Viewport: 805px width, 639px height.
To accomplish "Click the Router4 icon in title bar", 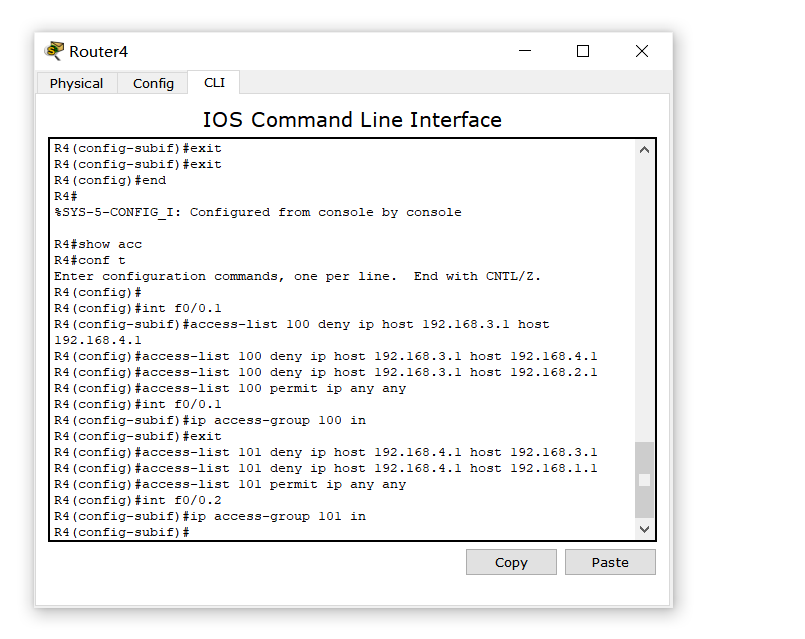I will click(x=54, y=51).
